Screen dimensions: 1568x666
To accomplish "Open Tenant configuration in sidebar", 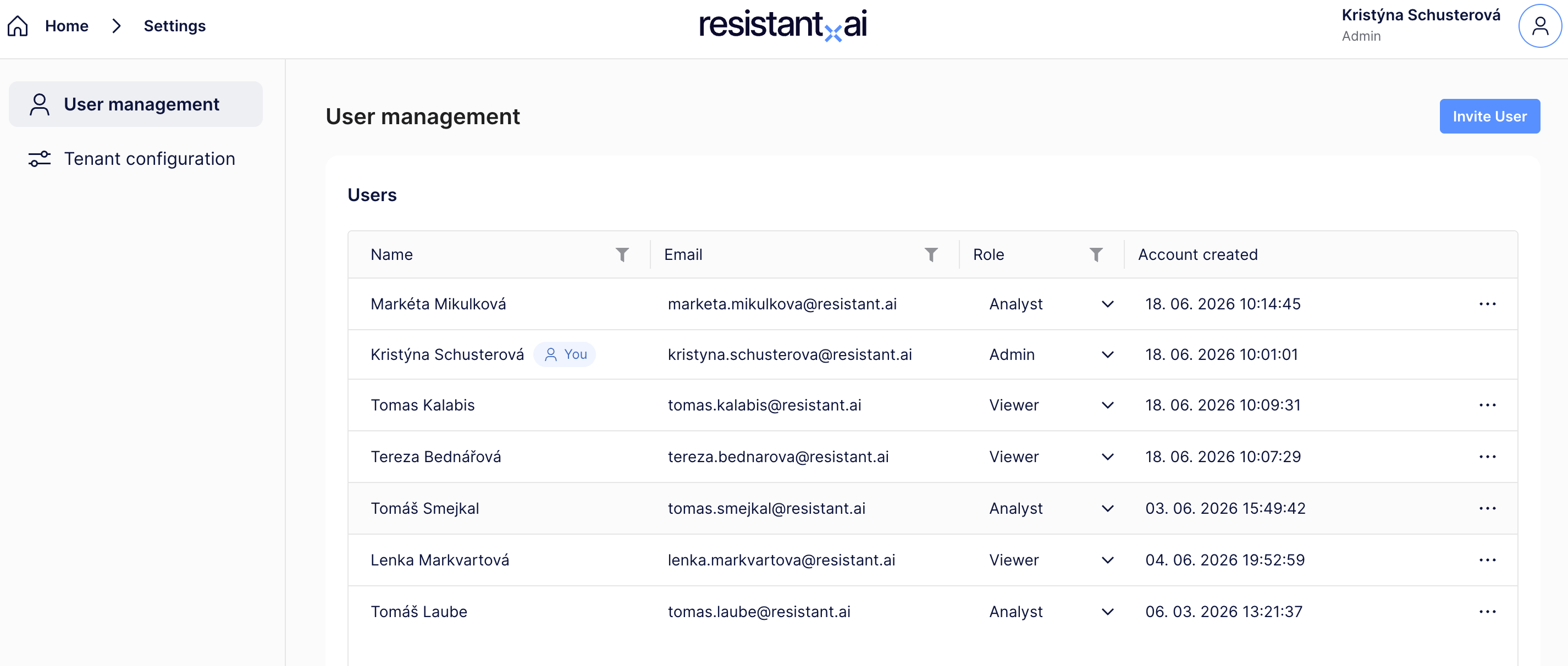I will (136, 159).
